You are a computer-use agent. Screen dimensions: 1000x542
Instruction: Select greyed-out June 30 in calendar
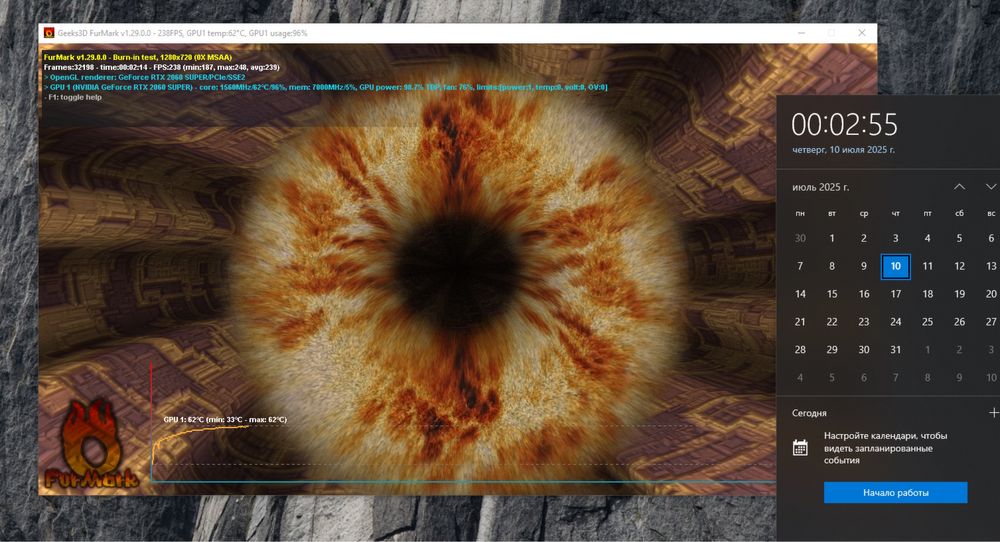coord(800,238)
